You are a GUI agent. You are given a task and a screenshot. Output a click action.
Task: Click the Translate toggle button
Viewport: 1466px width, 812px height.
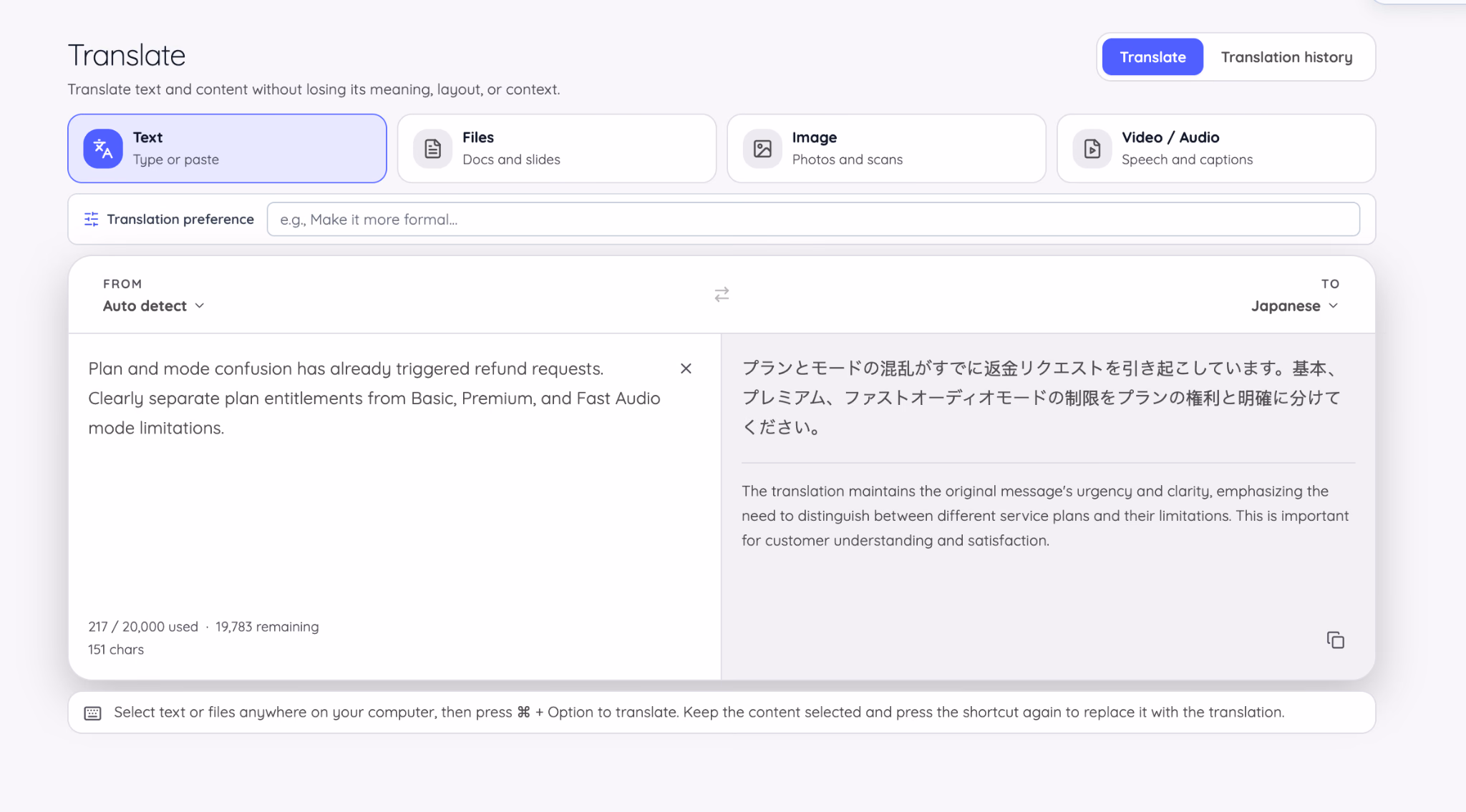(x=1152, y=57)
